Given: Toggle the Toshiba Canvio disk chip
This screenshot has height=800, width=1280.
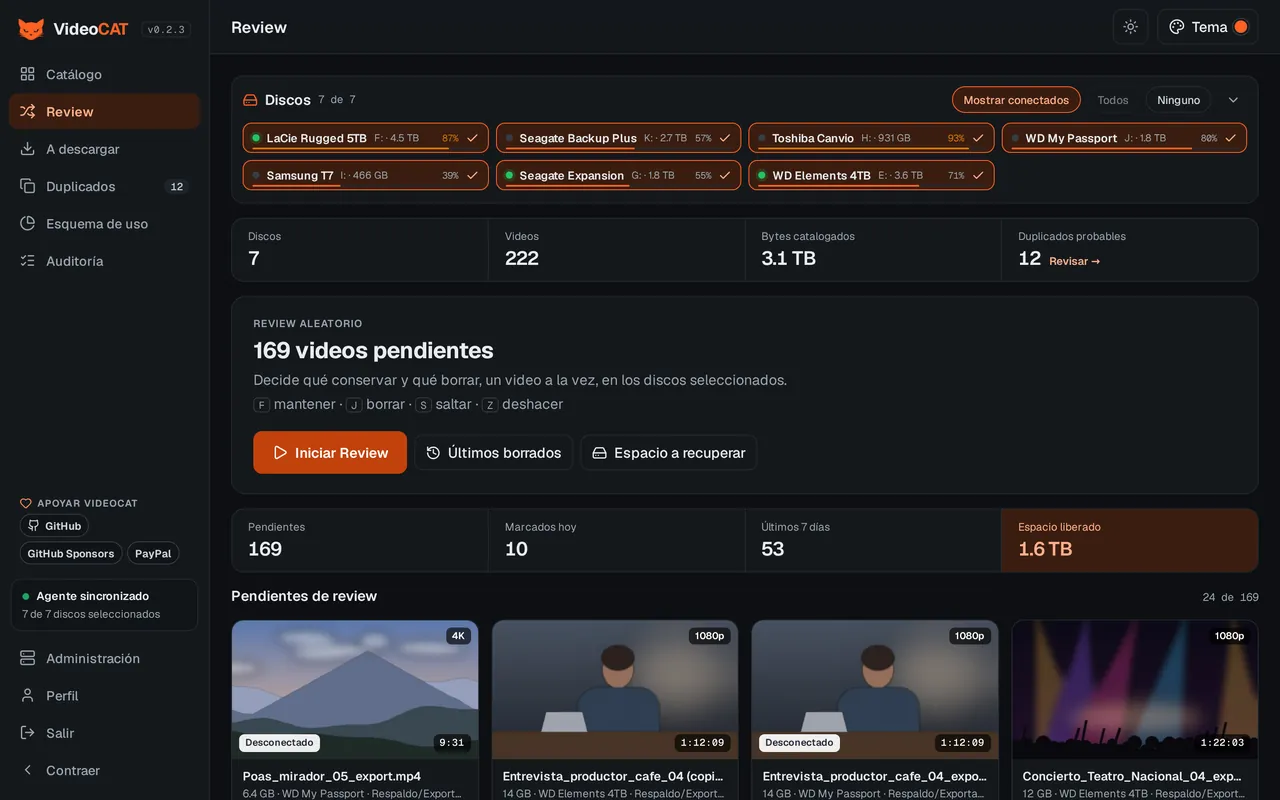Looking at the screenshot, I should click(871, 138).
